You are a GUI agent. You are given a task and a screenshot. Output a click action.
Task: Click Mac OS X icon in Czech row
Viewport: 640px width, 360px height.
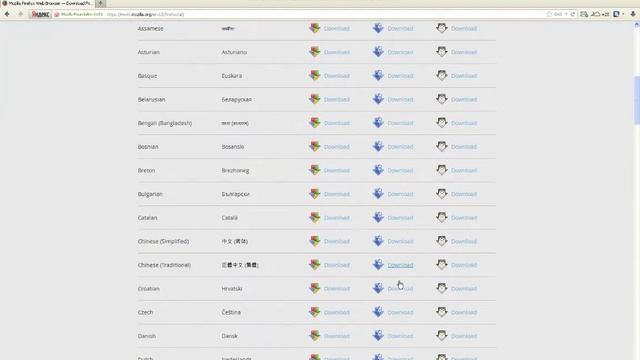378,312
